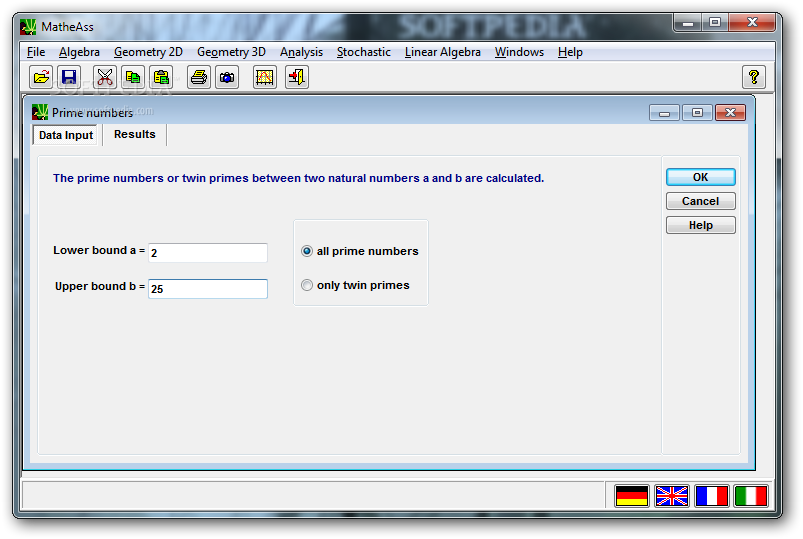Click the Lower bound a input field

pyautogui.click(x=208, y=253)
